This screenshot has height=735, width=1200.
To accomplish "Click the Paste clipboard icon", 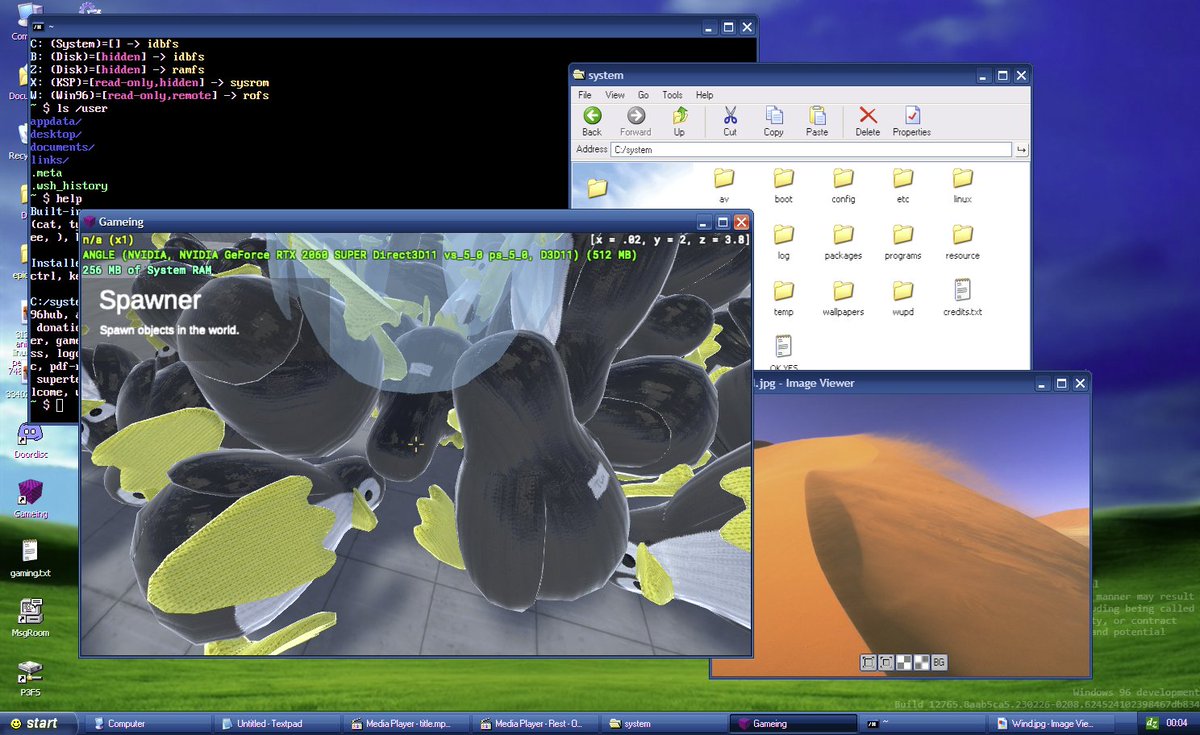I will (817, 121).
